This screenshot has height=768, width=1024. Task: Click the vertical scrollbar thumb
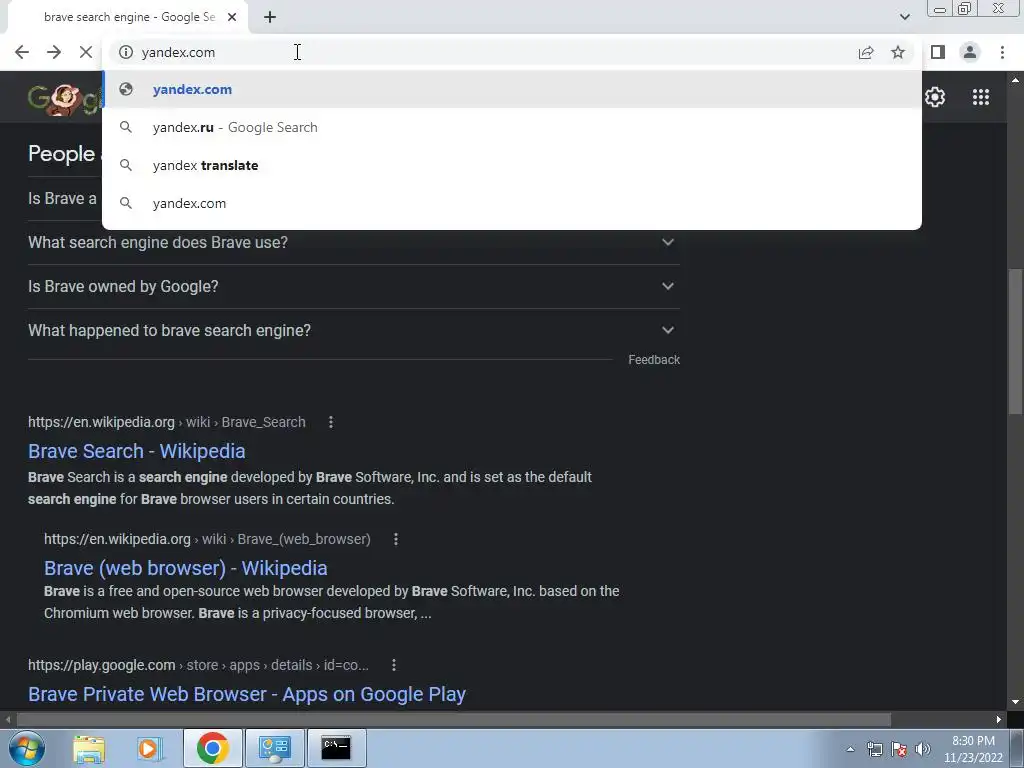point(1015,341)
